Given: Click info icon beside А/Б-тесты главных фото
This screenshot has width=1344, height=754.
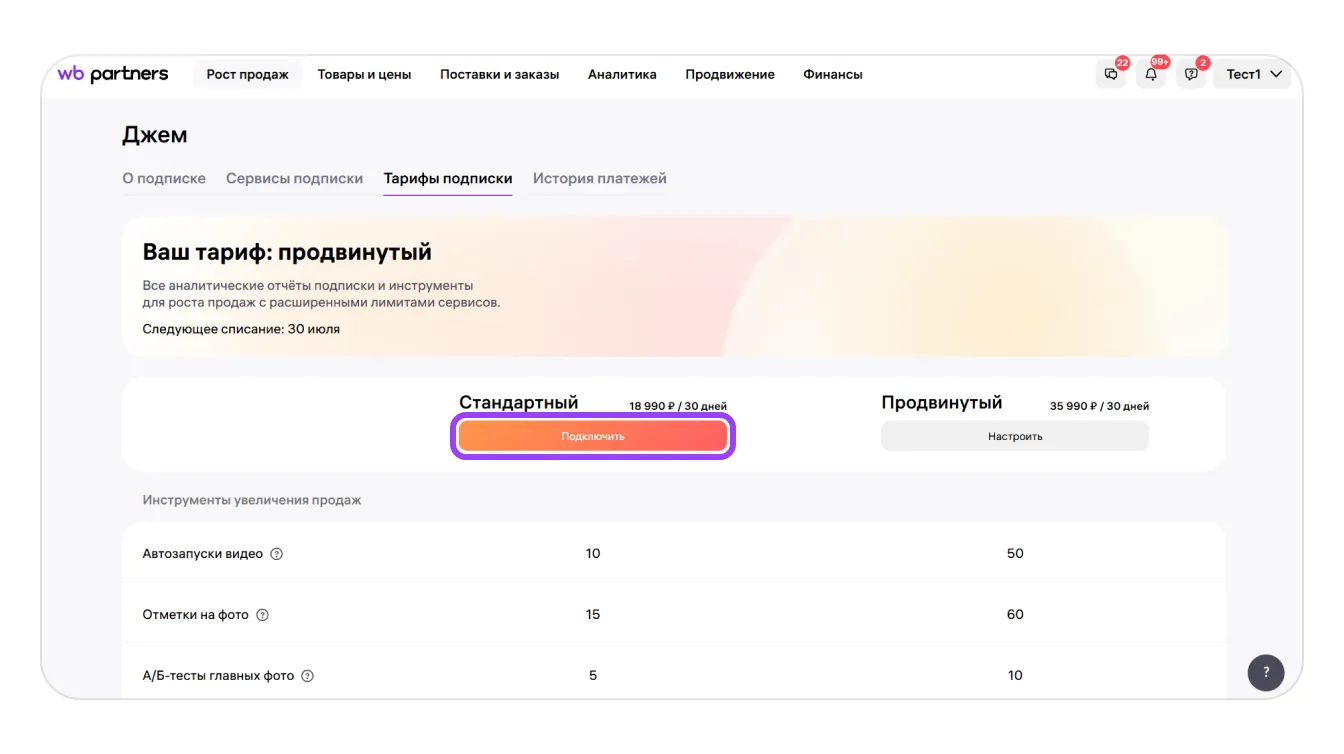Looking at the screenshot, I should click(308, 676).
